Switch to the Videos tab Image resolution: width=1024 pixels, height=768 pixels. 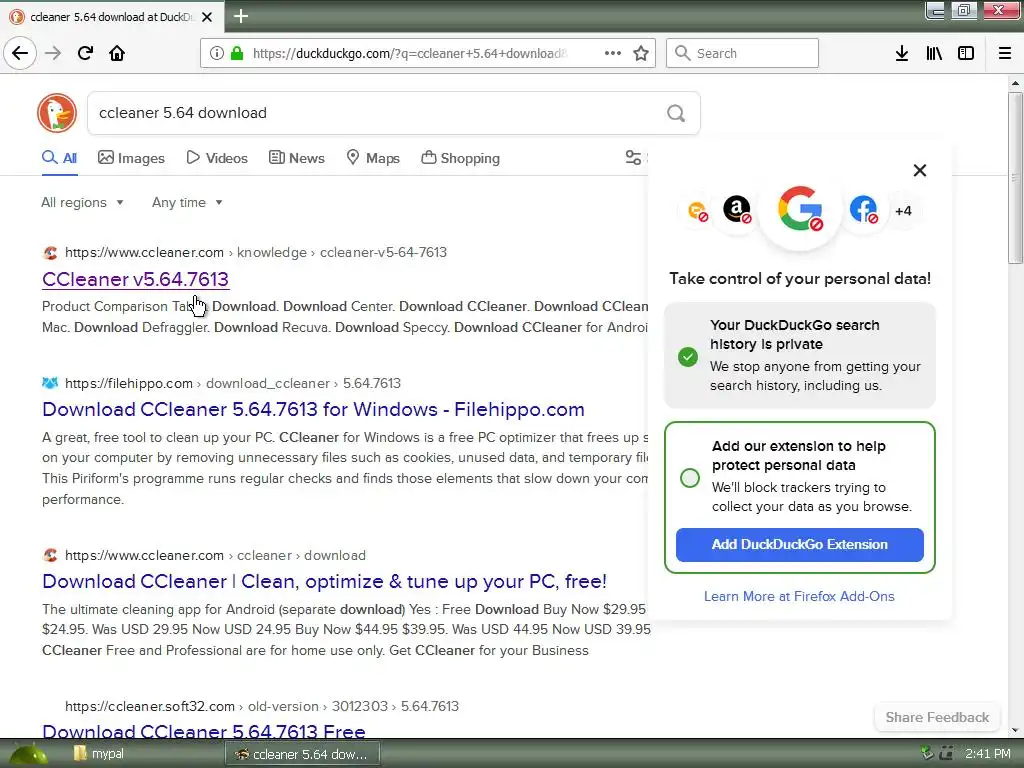pyautogui.click(x=217, y=158)
